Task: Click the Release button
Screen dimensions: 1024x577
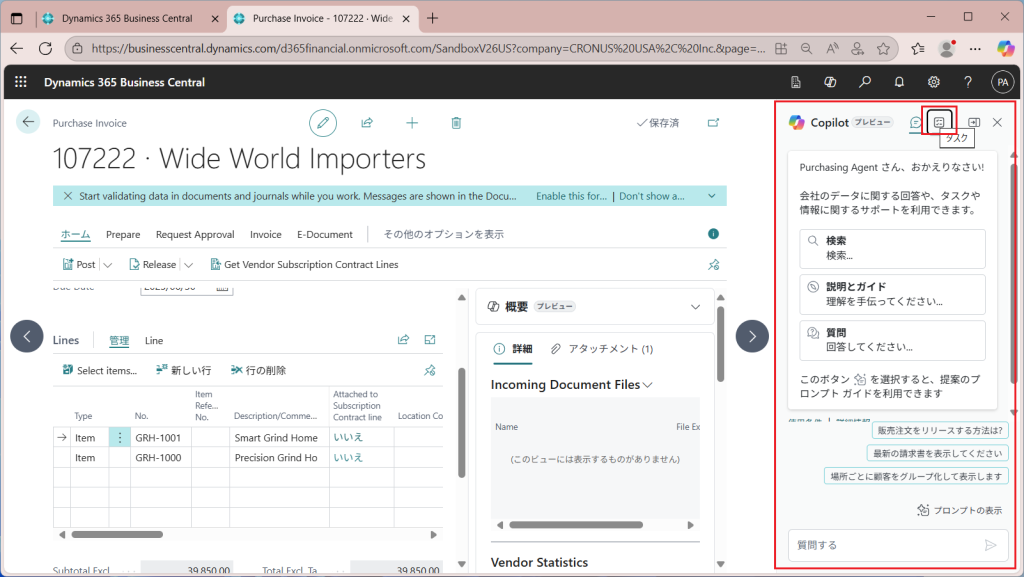Action: (153, 264)
